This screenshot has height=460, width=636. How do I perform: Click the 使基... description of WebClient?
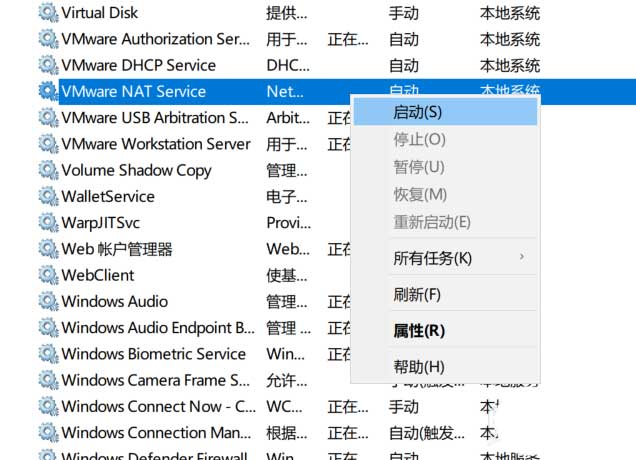287,275
